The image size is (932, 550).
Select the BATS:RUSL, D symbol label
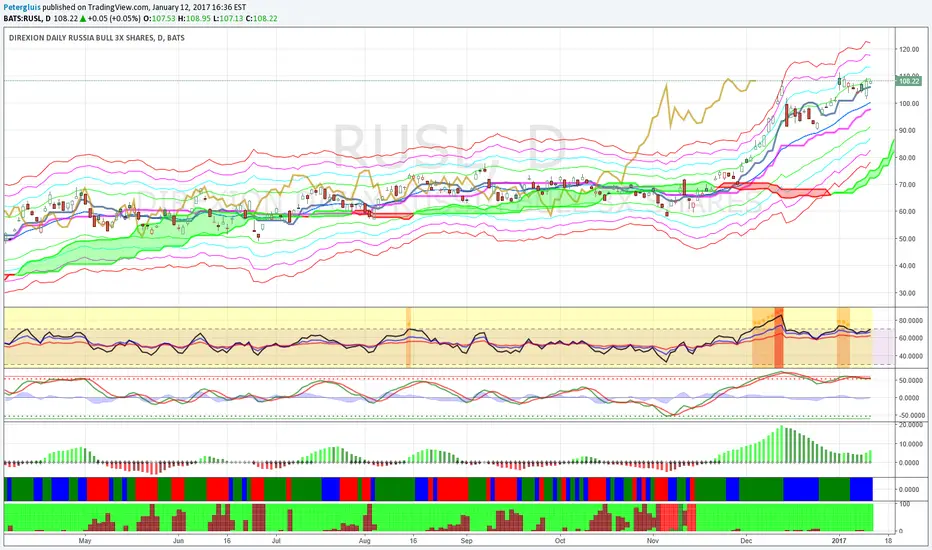click(x=27, y=18)
